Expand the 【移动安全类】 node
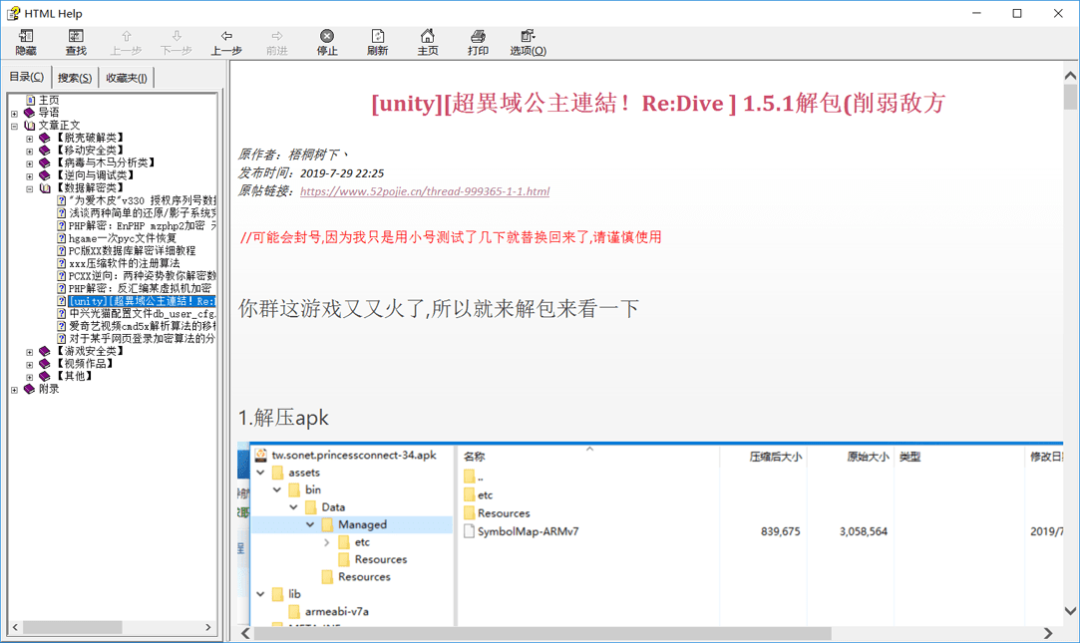The height and width of the screenshot is (643, 1080). pos(30,151)
